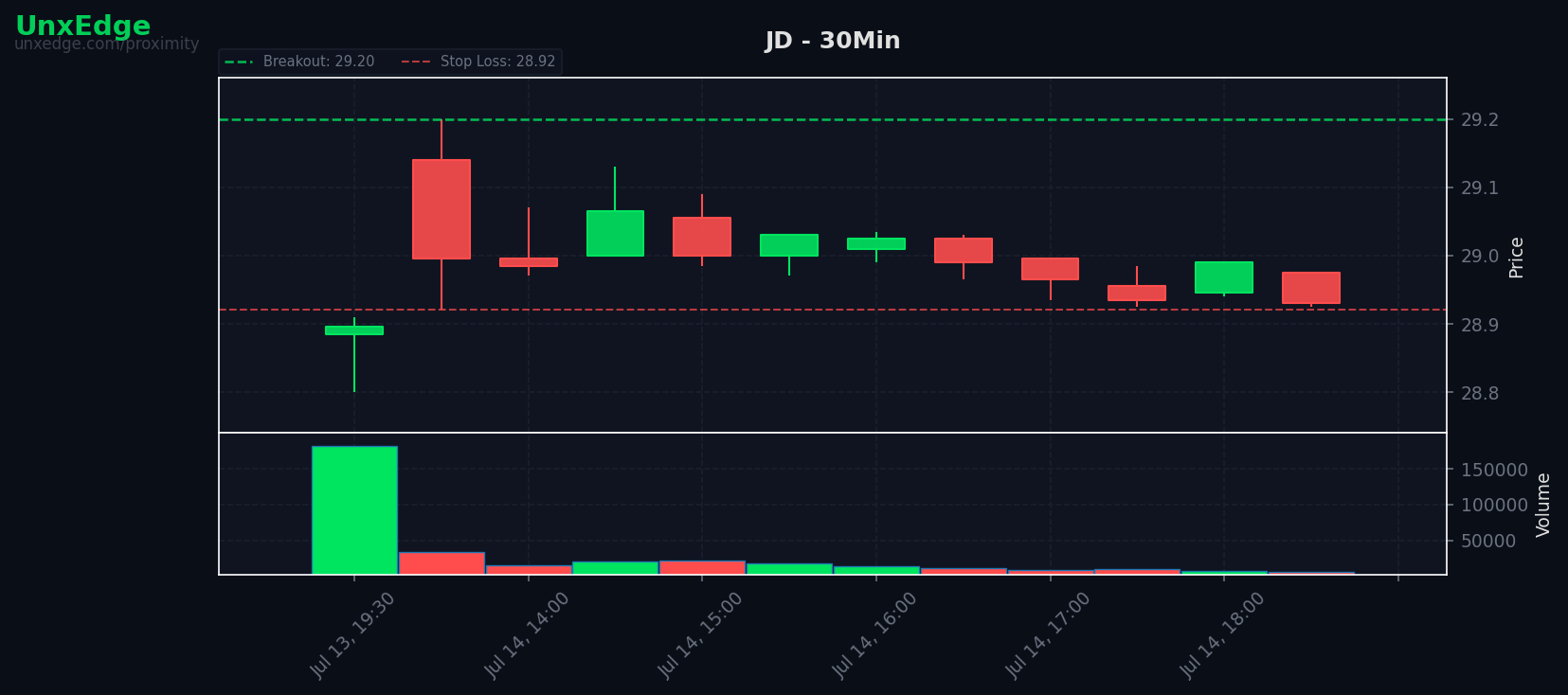Viewport: 1568px width, 695px height.
Task: Click the Breakout: 29.20 legend entry
Action: [x=300, y=62]
